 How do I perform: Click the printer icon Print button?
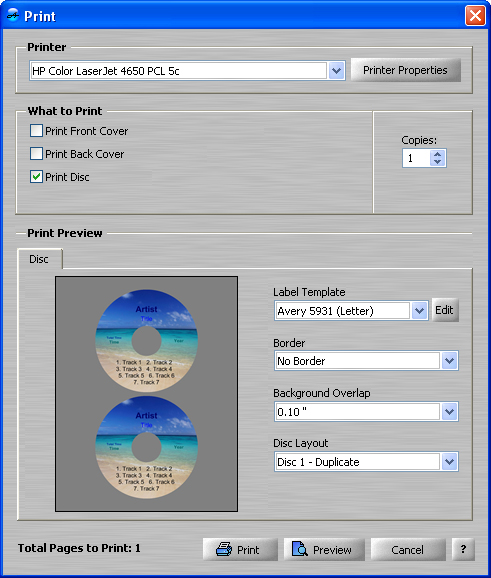point(240,550)
